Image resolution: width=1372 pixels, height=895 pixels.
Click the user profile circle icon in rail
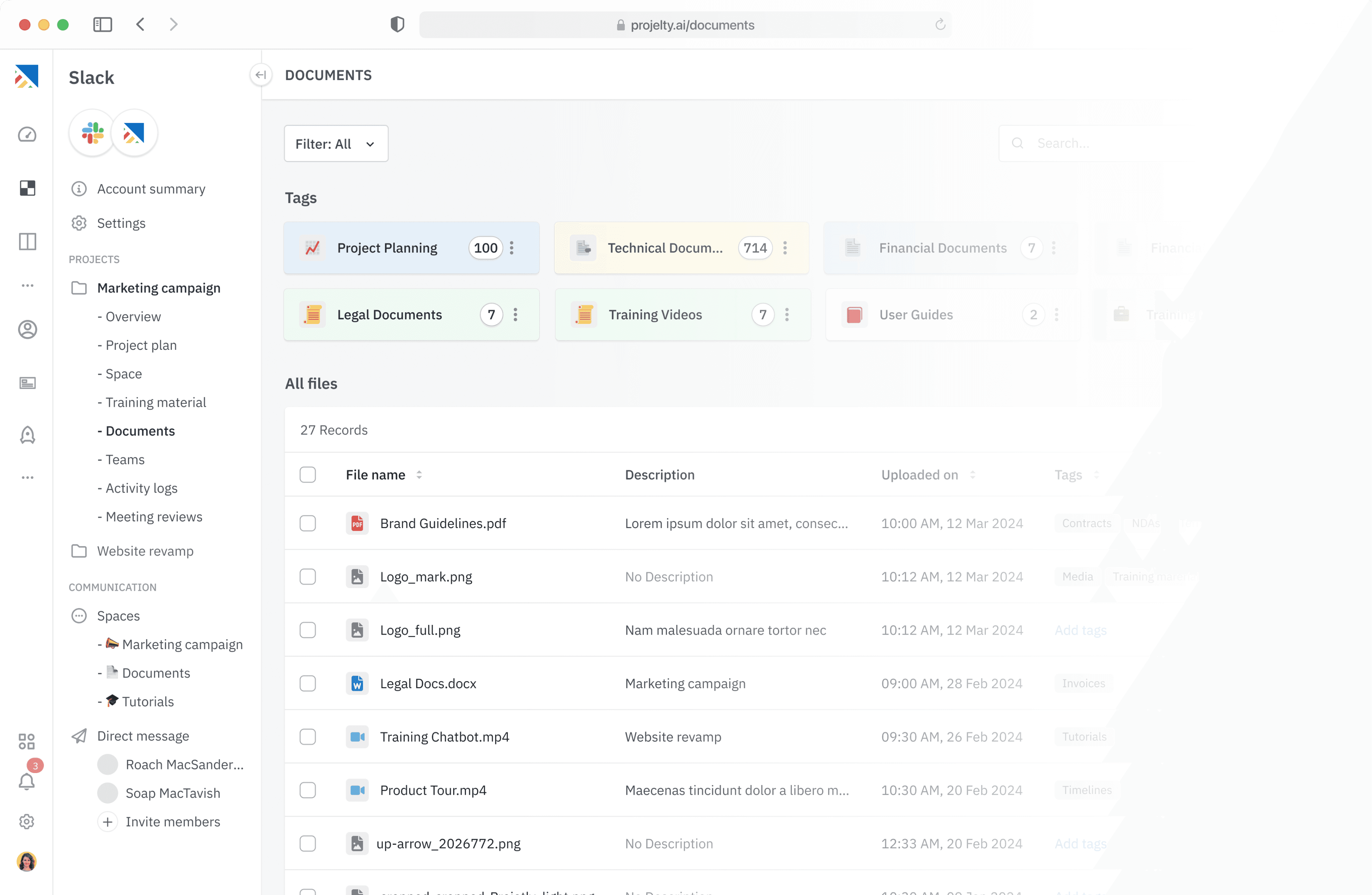point(27,329)
